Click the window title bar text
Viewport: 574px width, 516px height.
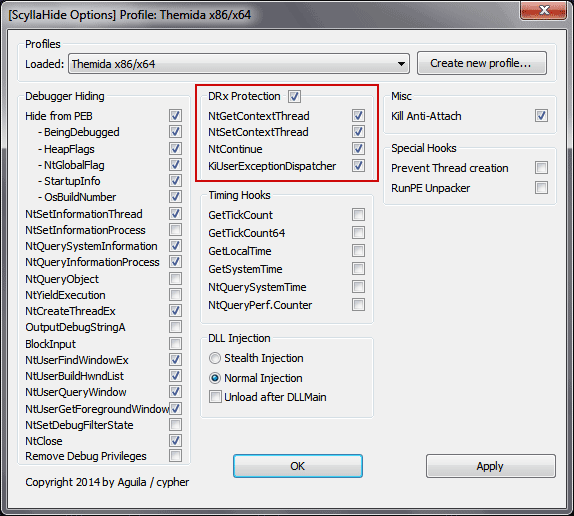click(x=130, y=15)
